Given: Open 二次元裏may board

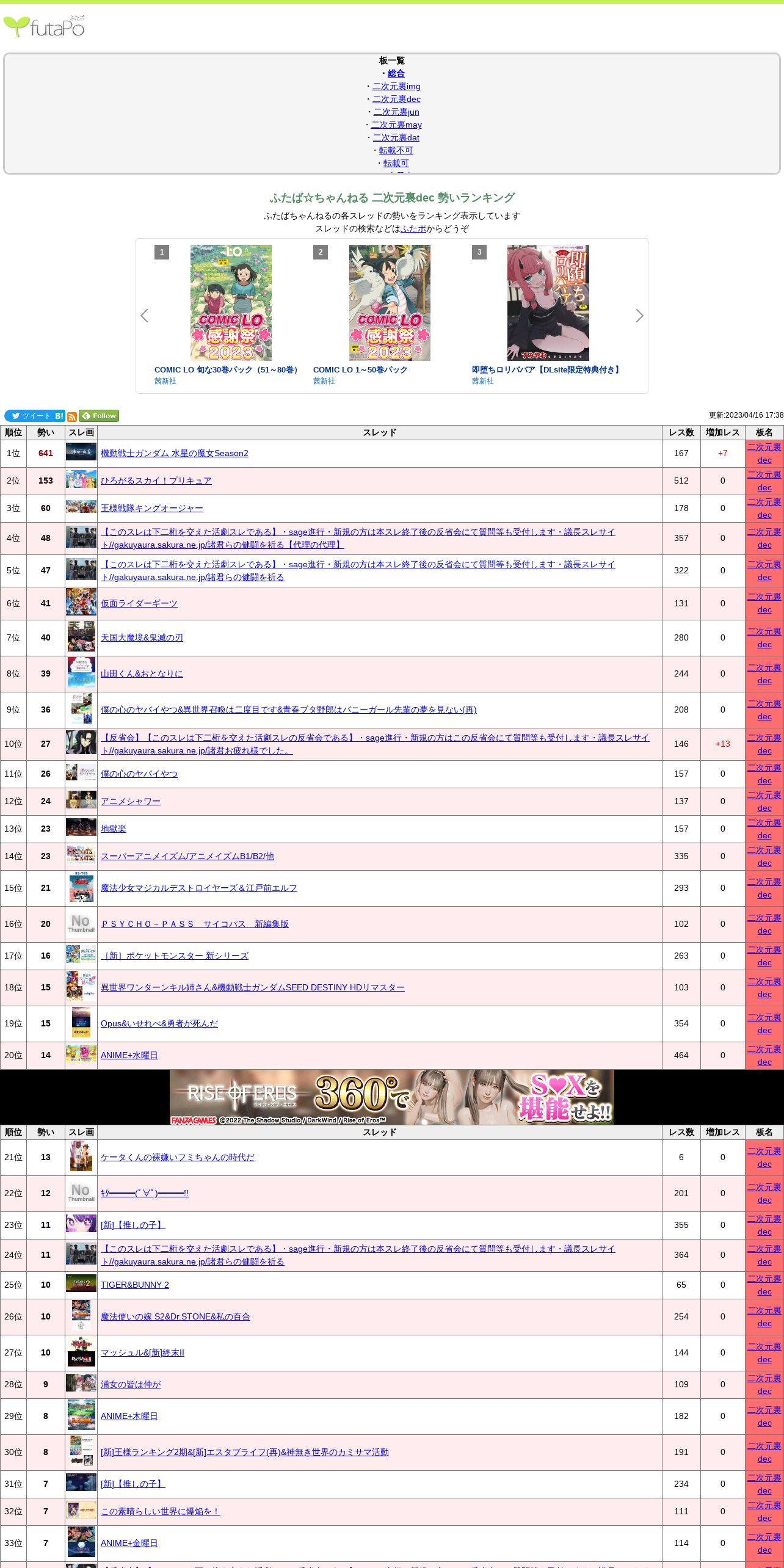Looking at the screenshot, I should [396, 125].
